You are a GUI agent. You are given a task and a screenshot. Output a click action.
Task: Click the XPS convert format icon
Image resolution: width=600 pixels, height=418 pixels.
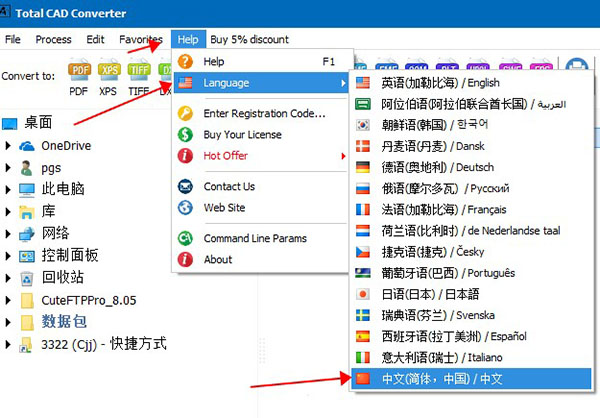[108, 71]
